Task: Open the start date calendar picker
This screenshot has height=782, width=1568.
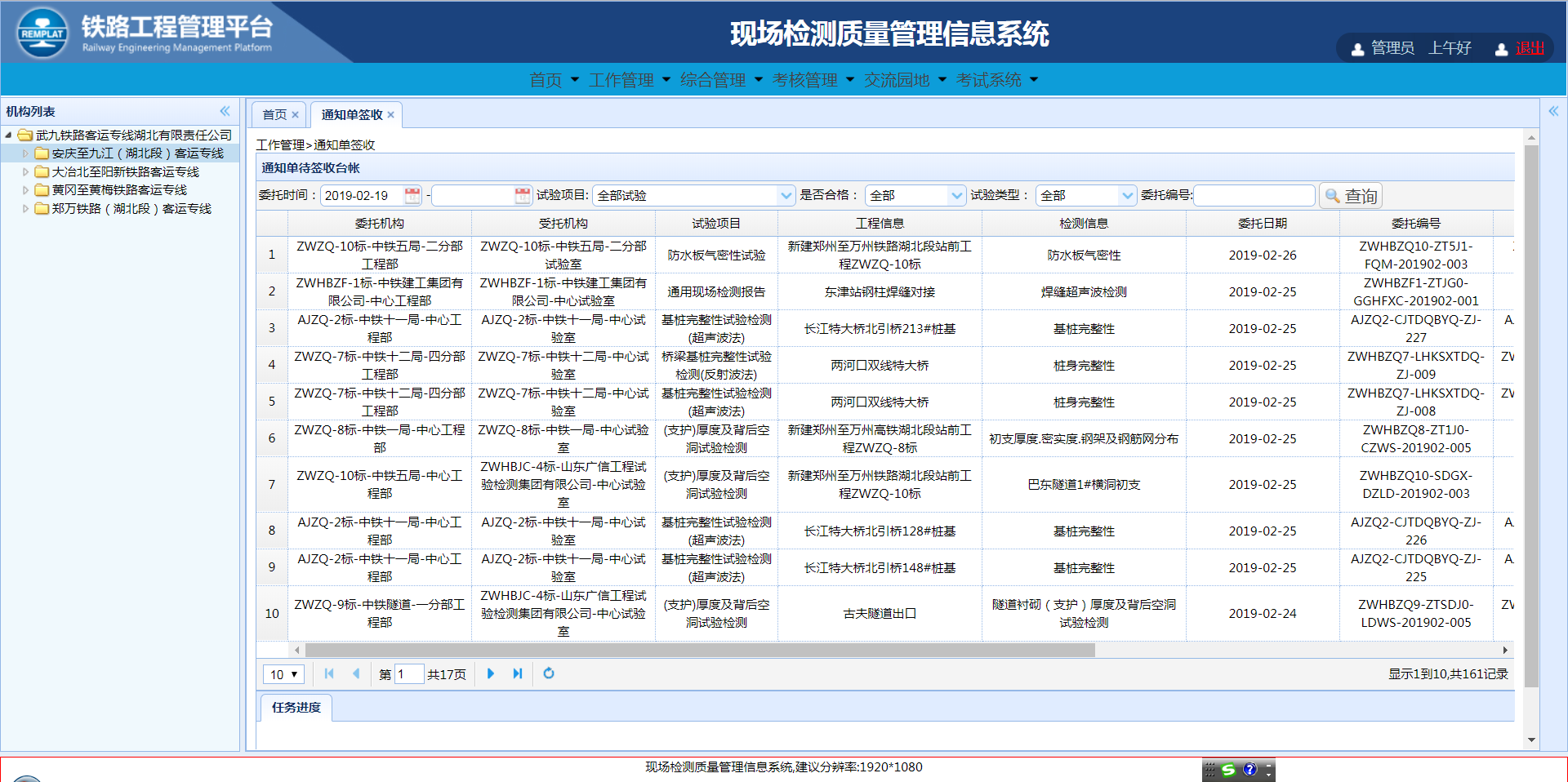Action: coord(412,195)
